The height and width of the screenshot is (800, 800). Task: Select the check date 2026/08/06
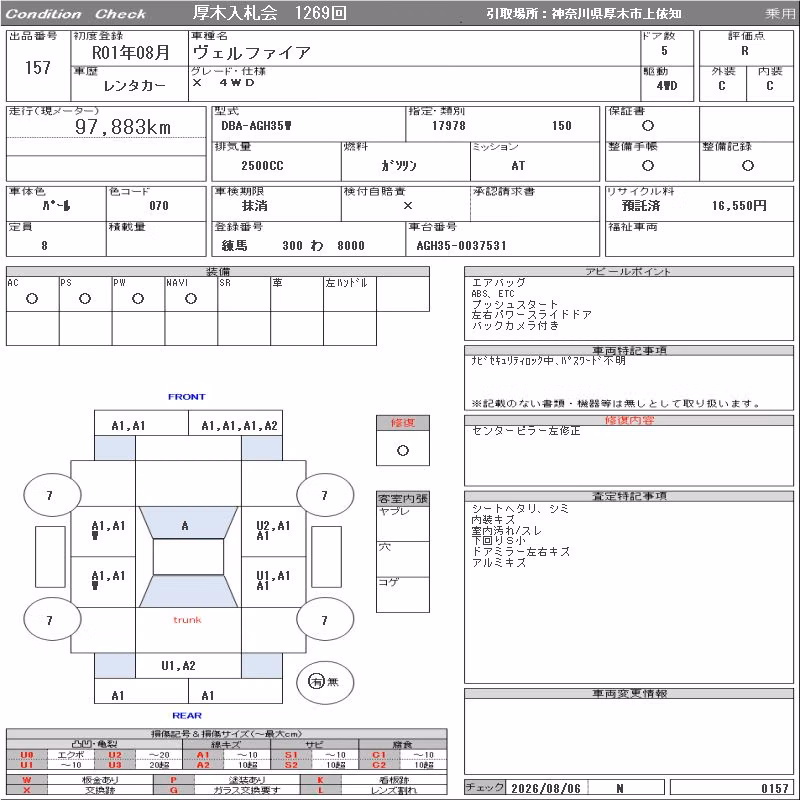(x=546, y=788)
